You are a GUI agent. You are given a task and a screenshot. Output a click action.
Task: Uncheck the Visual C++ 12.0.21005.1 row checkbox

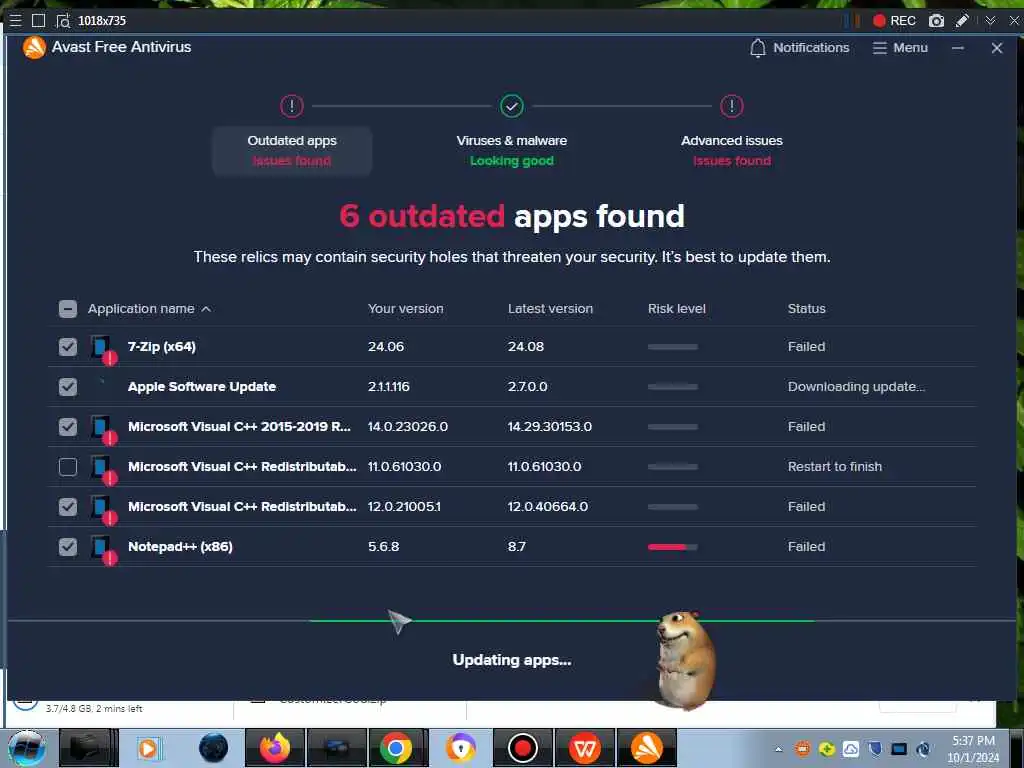pos(68,507)
